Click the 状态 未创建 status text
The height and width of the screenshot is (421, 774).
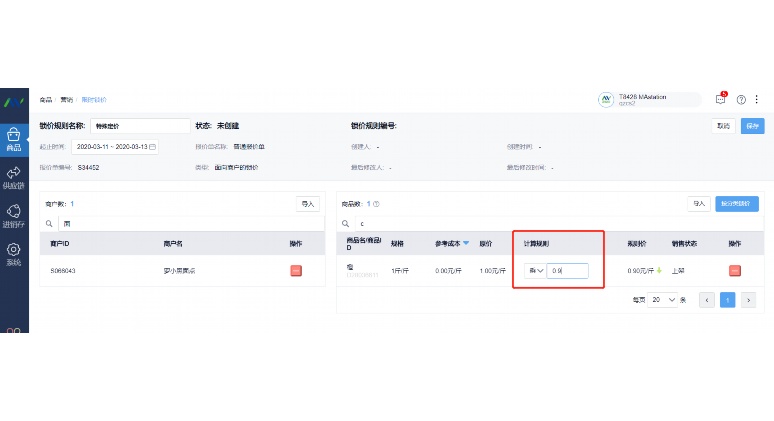tap(217, 126)
